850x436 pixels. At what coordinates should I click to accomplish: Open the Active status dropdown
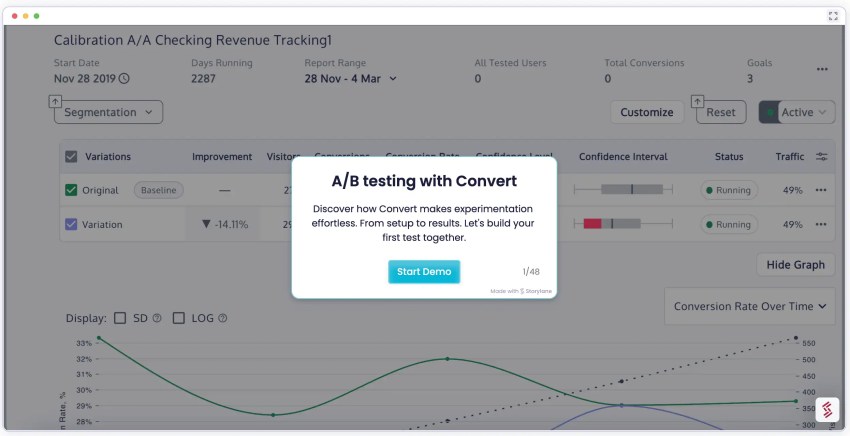click(797, 112)
